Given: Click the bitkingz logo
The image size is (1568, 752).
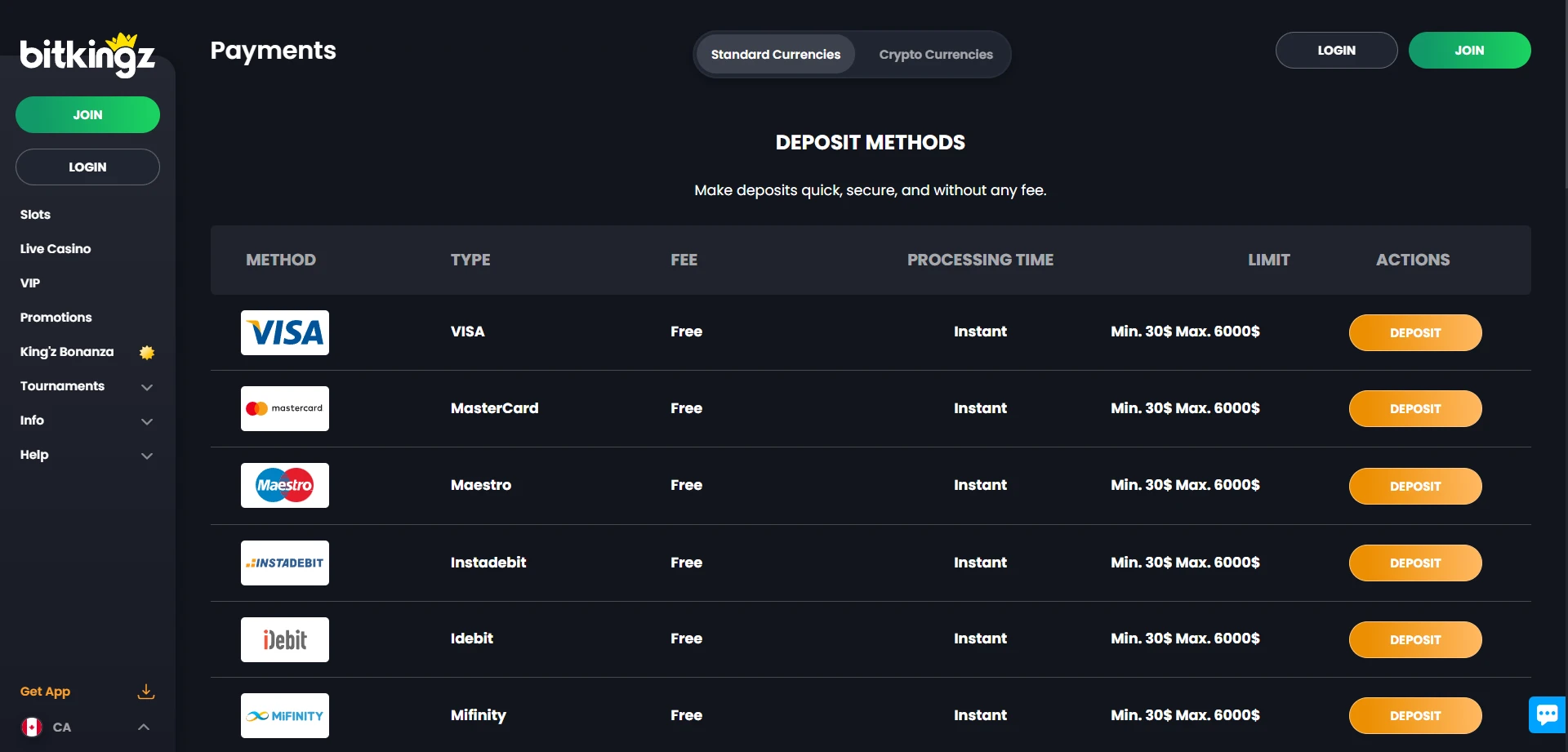Looking at the screenshot, I should click(87, 55).
